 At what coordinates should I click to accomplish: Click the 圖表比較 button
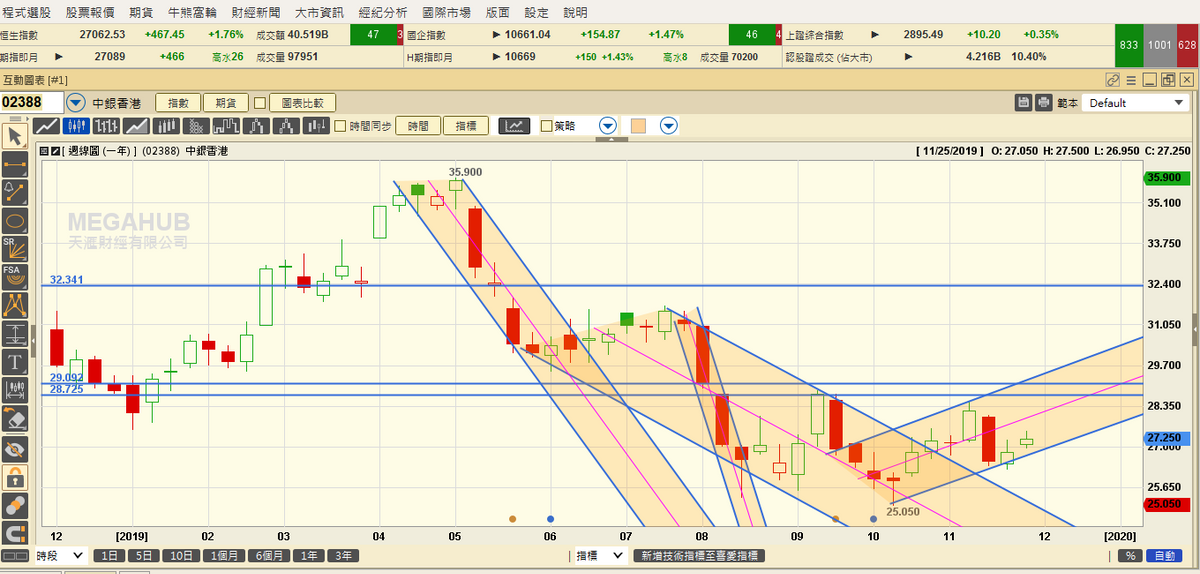point(303,102)
